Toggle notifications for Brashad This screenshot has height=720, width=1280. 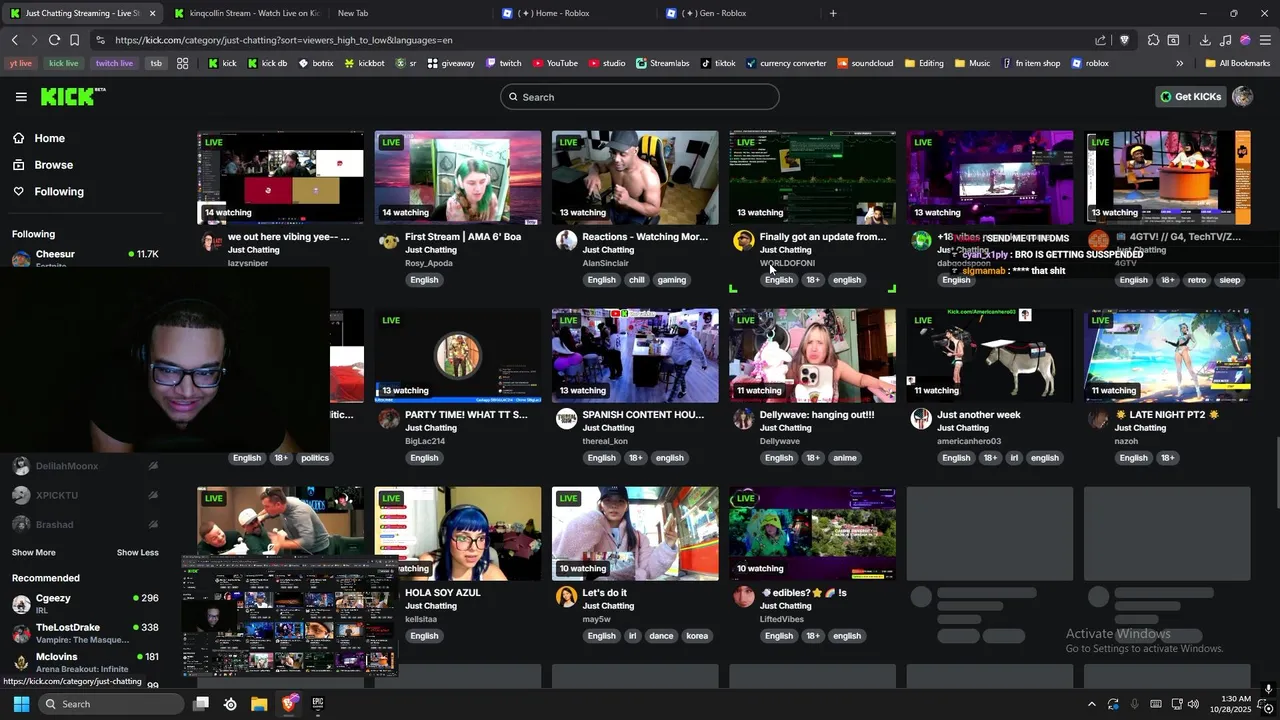[153, 524]
